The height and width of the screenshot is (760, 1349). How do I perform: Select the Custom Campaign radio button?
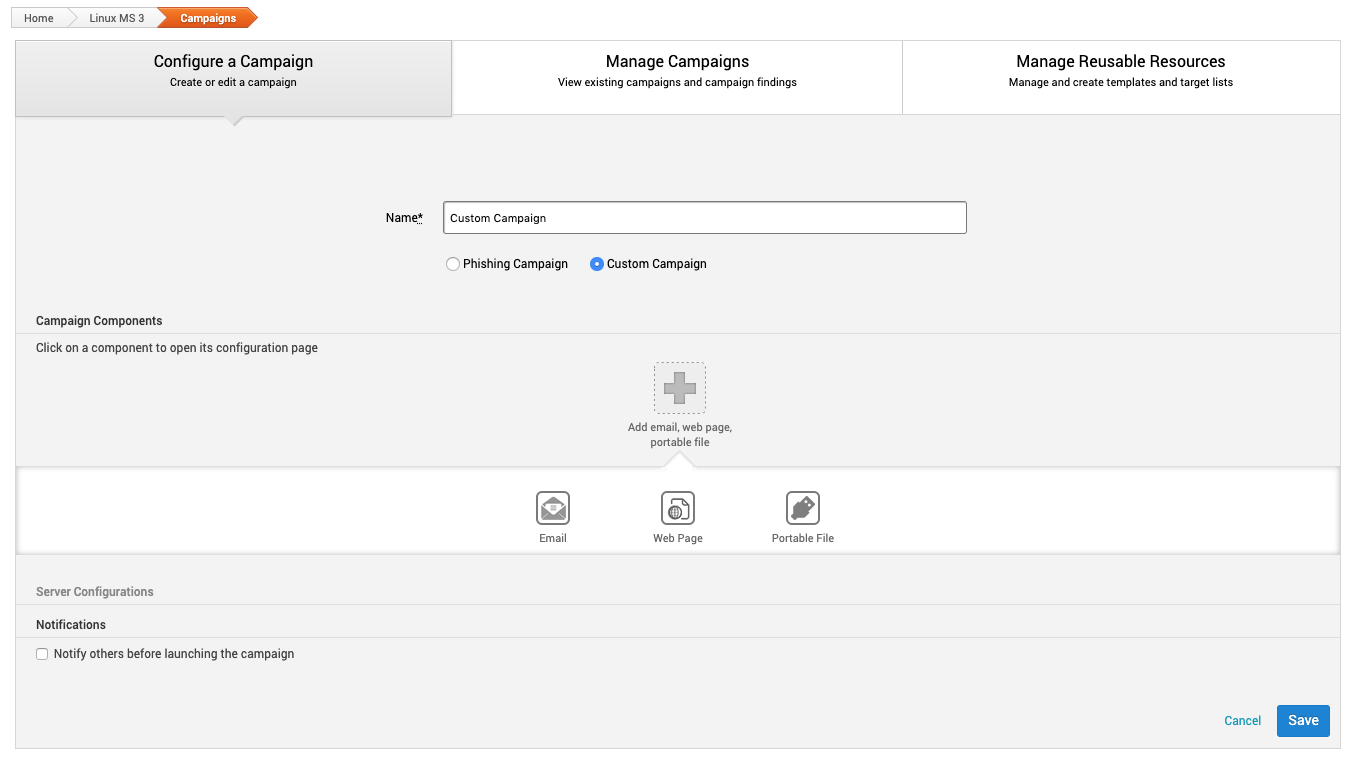click(x=597, y=264)
